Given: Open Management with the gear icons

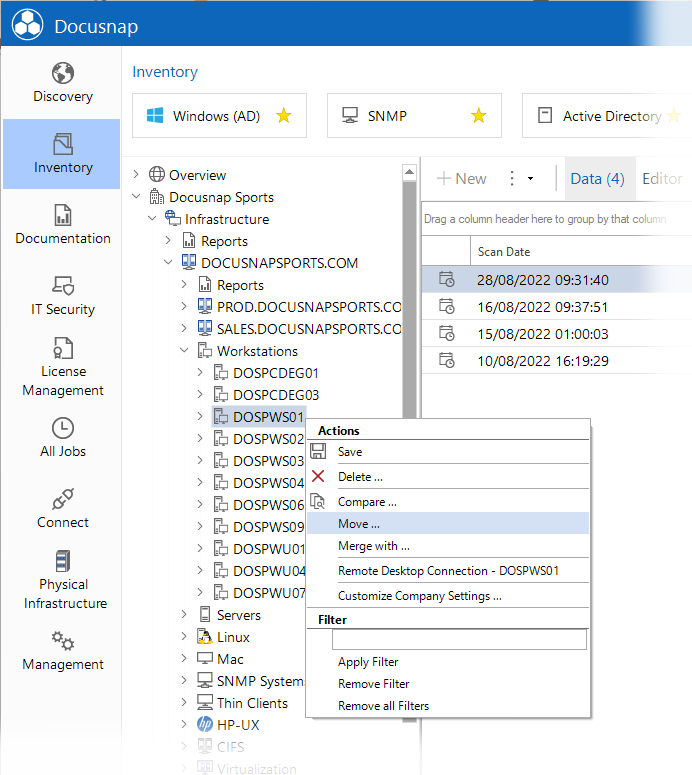Looking at the screenshot, I should [x=63, y=650].
